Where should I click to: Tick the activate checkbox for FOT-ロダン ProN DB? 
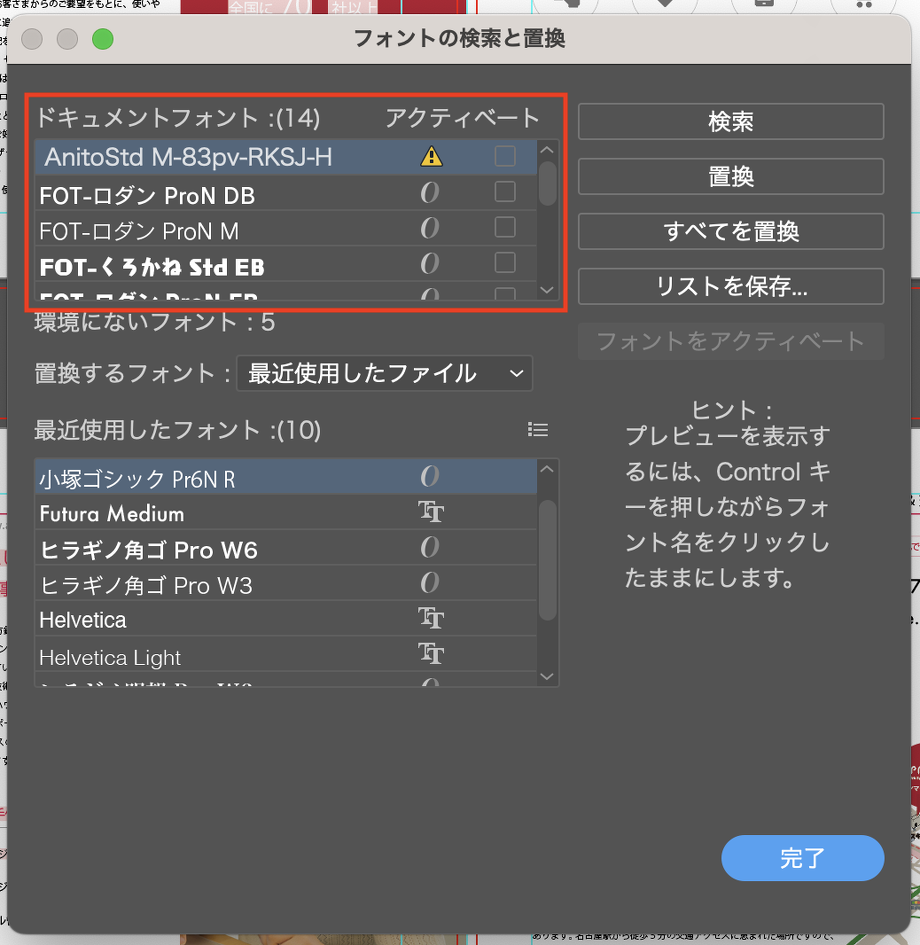click(x=505, y=192)
